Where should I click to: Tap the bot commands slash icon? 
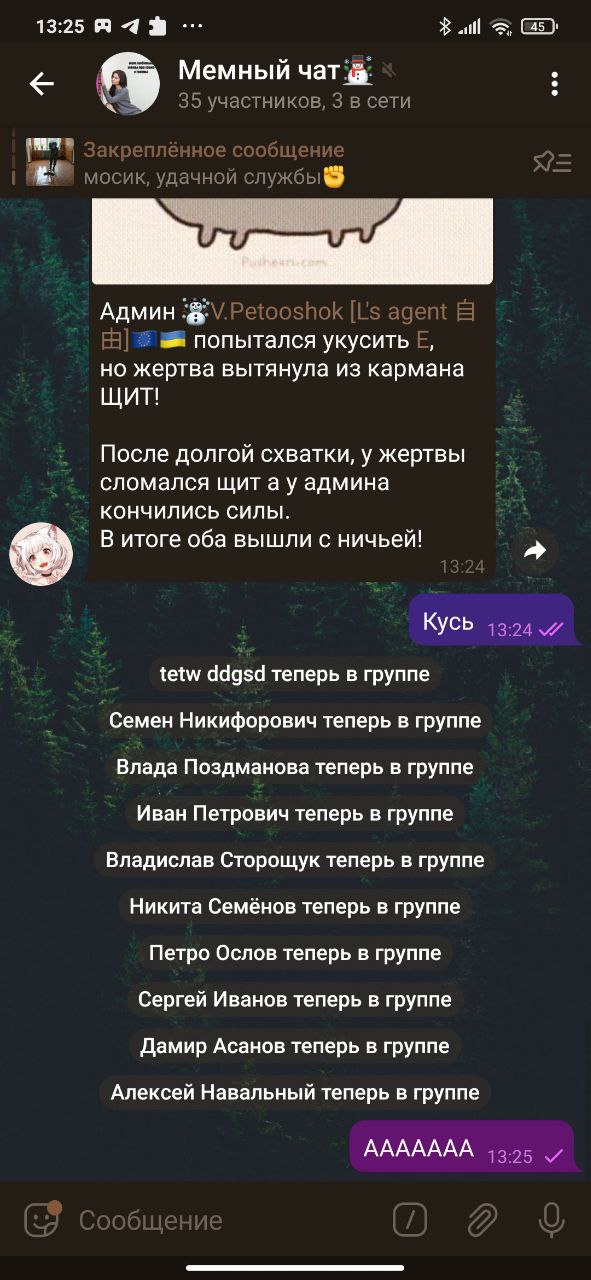pos(410,1219)
